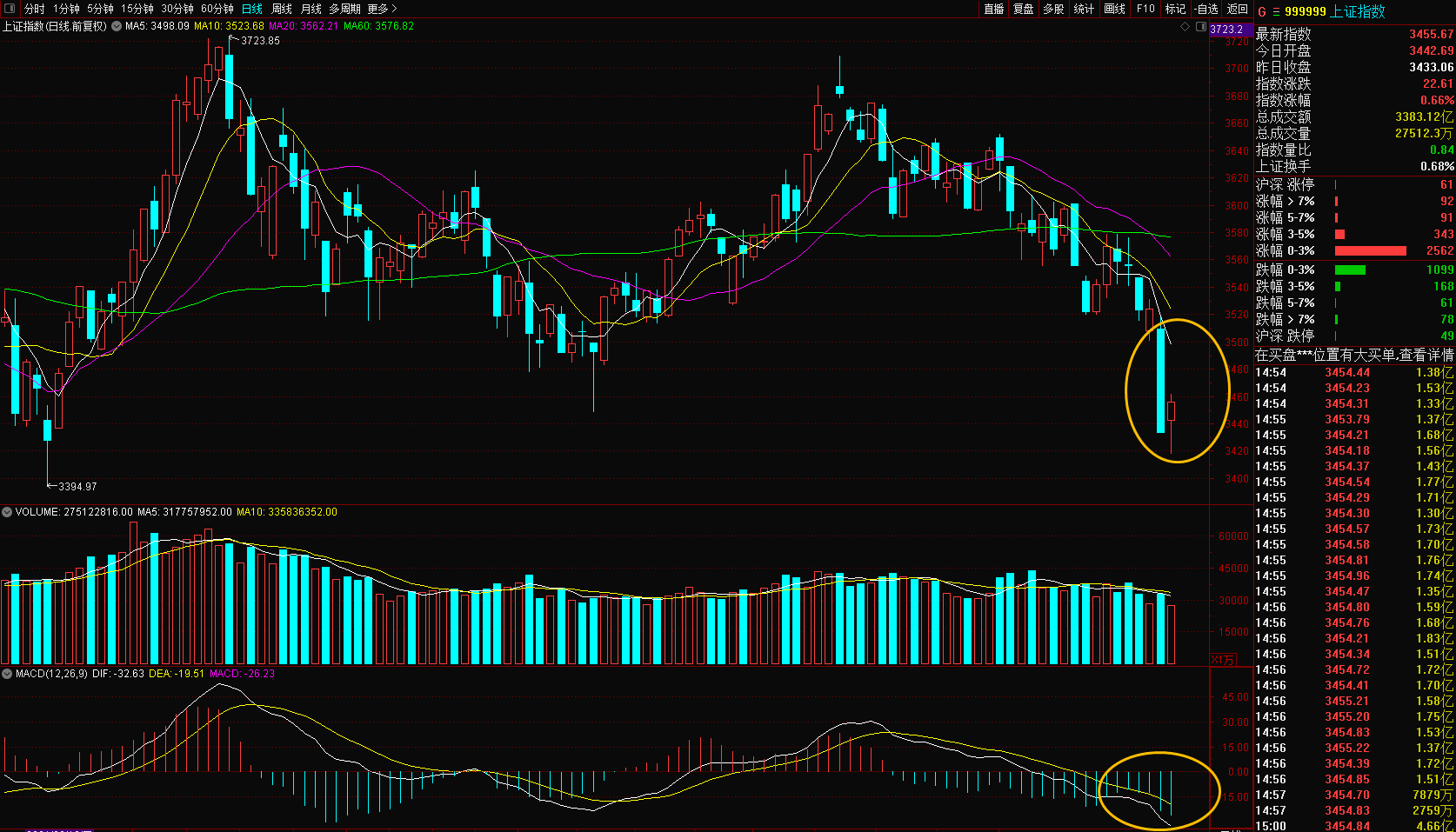
Task: Open the green list icon beside stock code
Action: tap(1276, 11)
